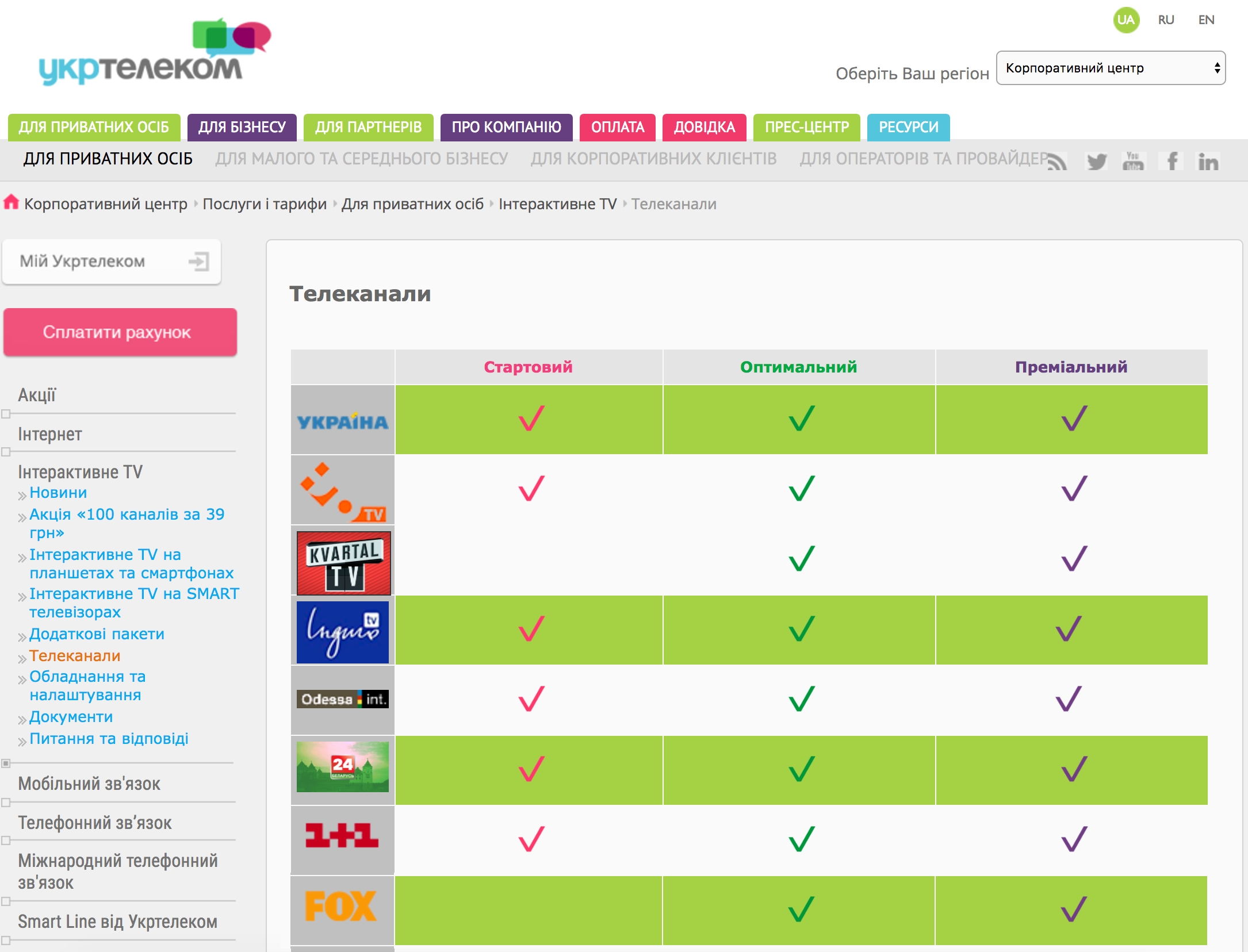The image size is (1248, 952).
Task: Click the Україна channel logo
Action: [343, 421]
